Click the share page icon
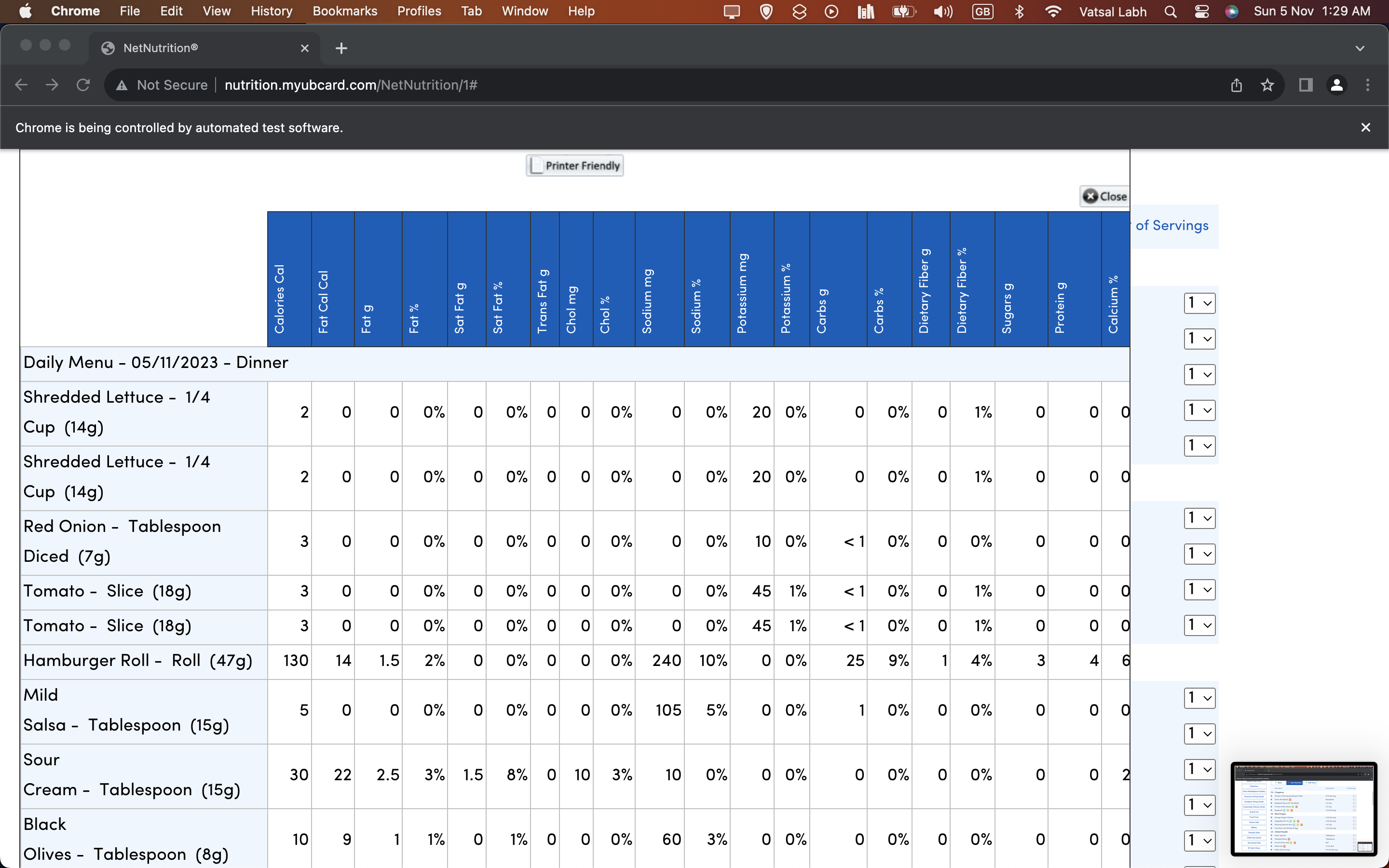 point(1236,85)
